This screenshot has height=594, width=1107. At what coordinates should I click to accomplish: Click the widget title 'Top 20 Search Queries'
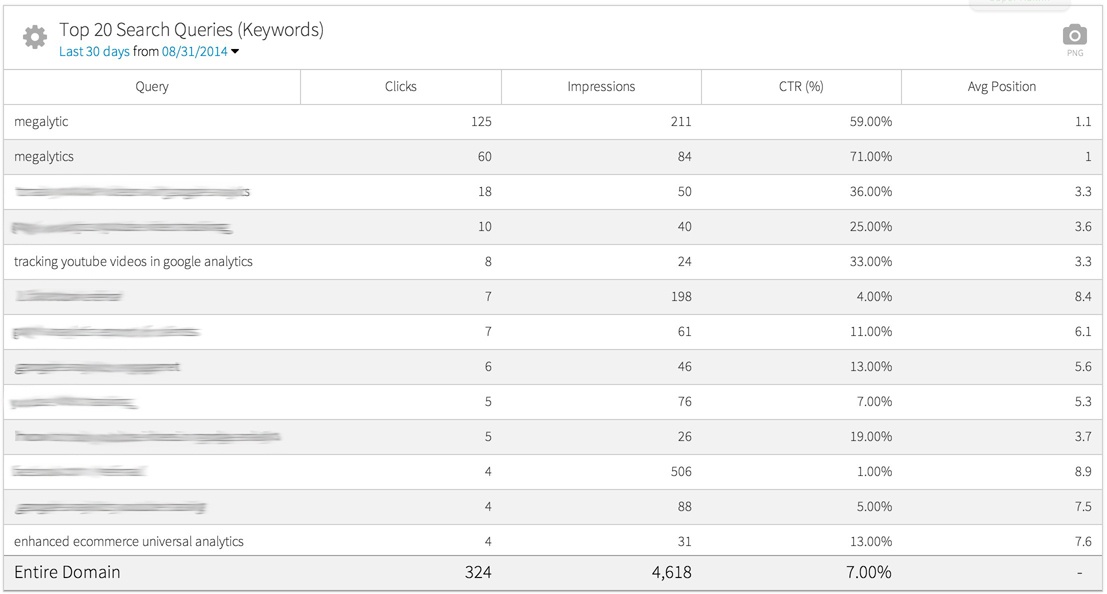click(191, 30)
